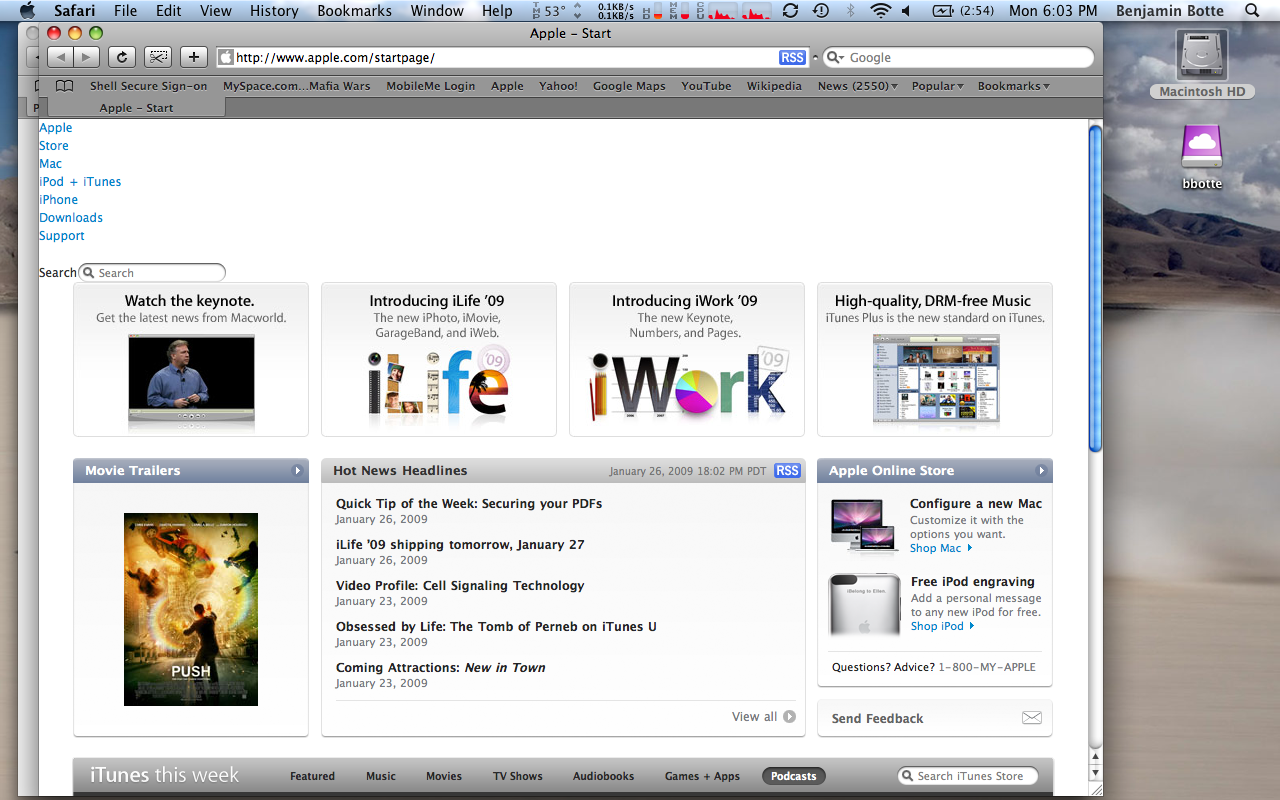1280x800 pixels.
Task: Click the Sync status menu bar icon
Action: (x=790, y=11)
